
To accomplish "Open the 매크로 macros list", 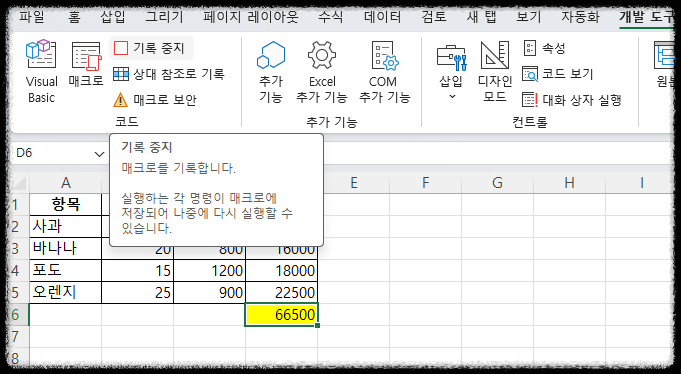I will 86,64.
